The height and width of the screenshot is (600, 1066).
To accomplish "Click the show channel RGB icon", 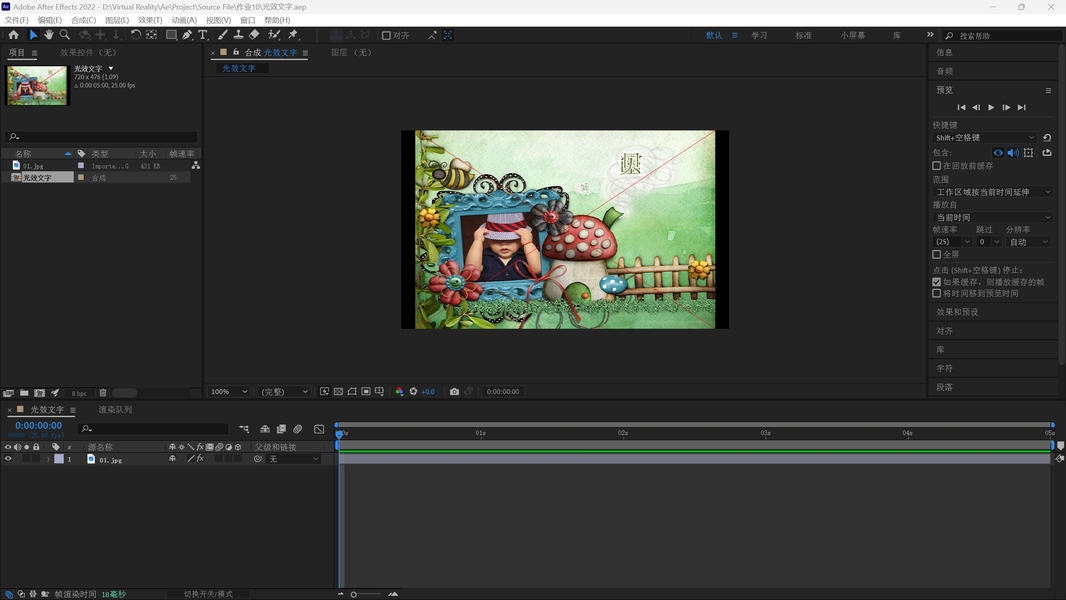I will click(399, 391).
